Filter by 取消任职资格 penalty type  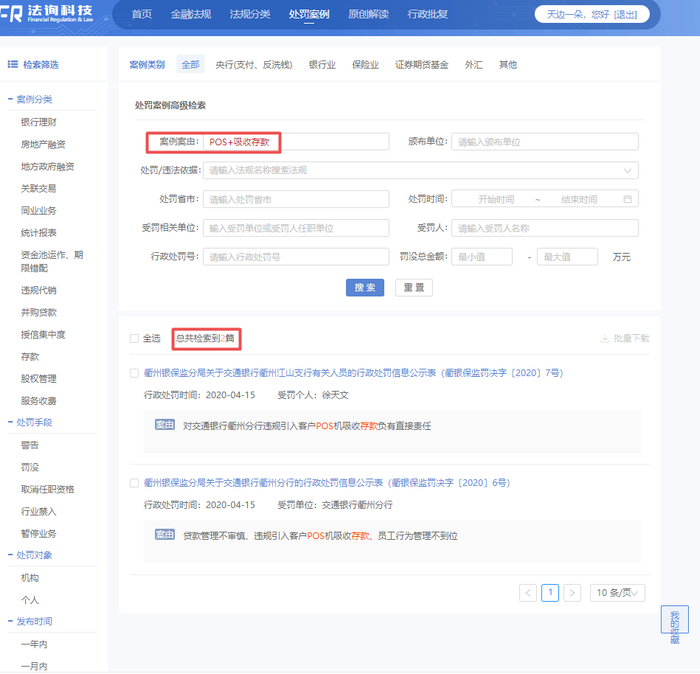point(47,489)
